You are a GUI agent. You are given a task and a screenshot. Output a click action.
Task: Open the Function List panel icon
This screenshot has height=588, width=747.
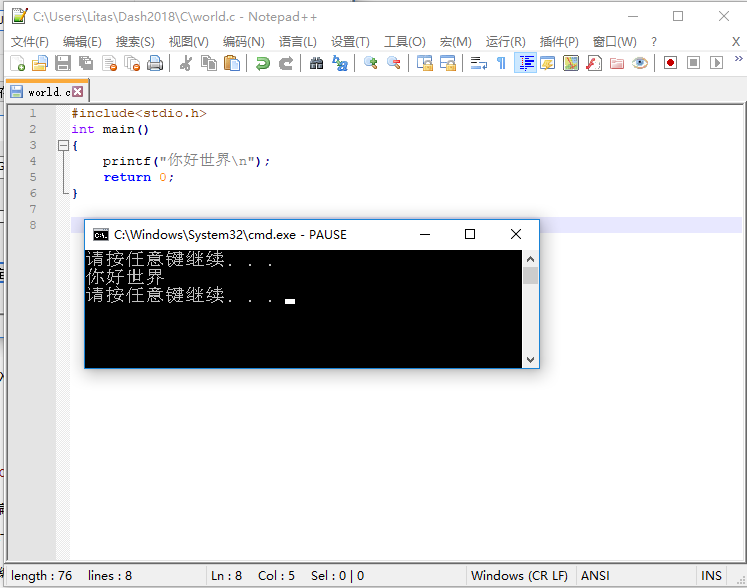point(594,63)
